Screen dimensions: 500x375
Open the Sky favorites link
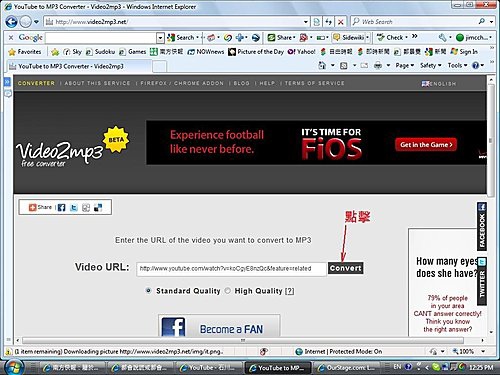pos(73,52)
